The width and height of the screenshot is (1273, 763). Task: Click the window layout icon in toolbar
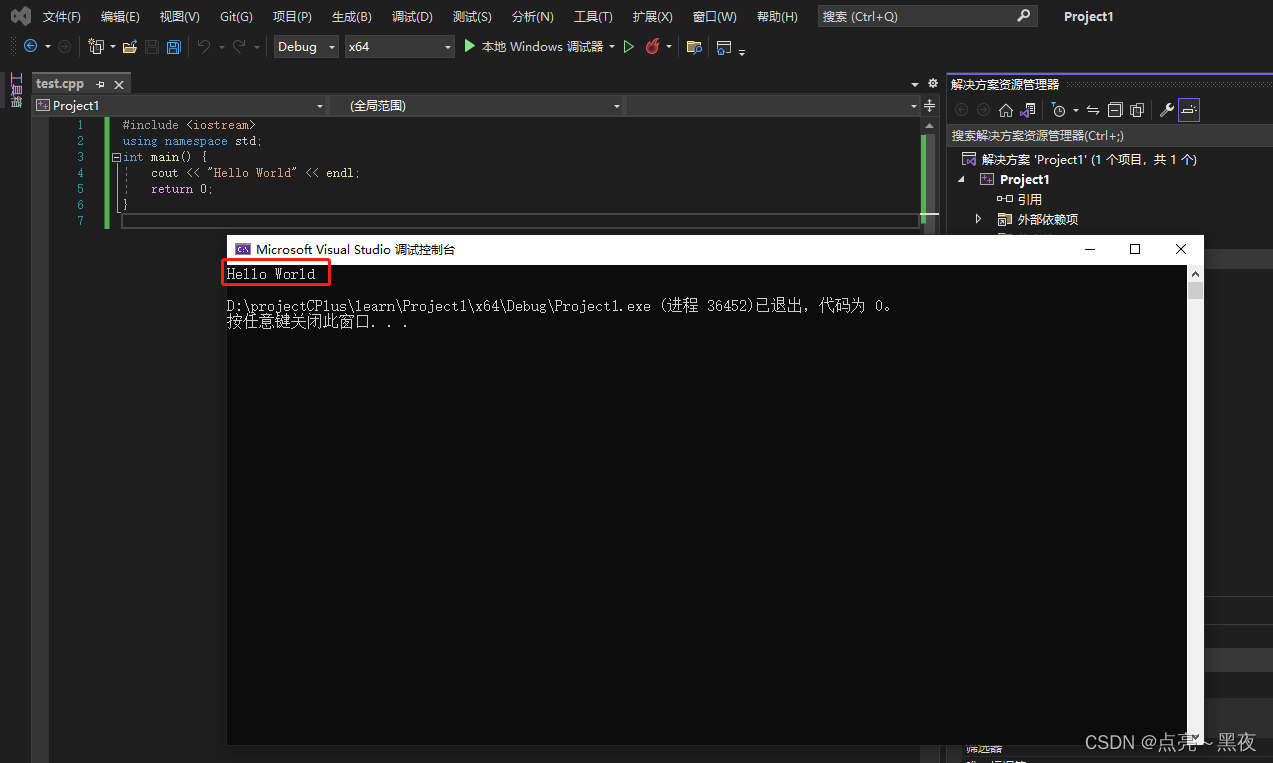(x=724, y=47)
